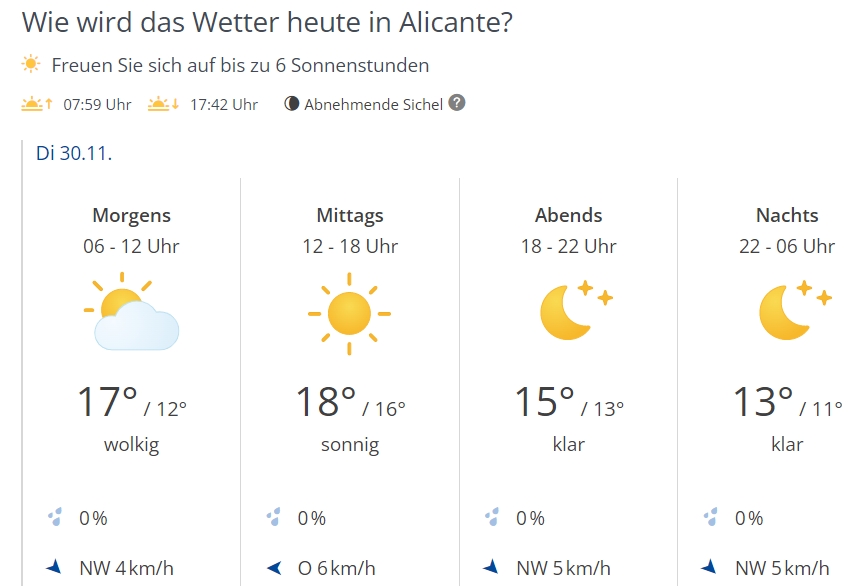The width and height of the screenshot is (856, 586).
Task: Click the clear moon icon for Nachts
Action: (793, 310)
